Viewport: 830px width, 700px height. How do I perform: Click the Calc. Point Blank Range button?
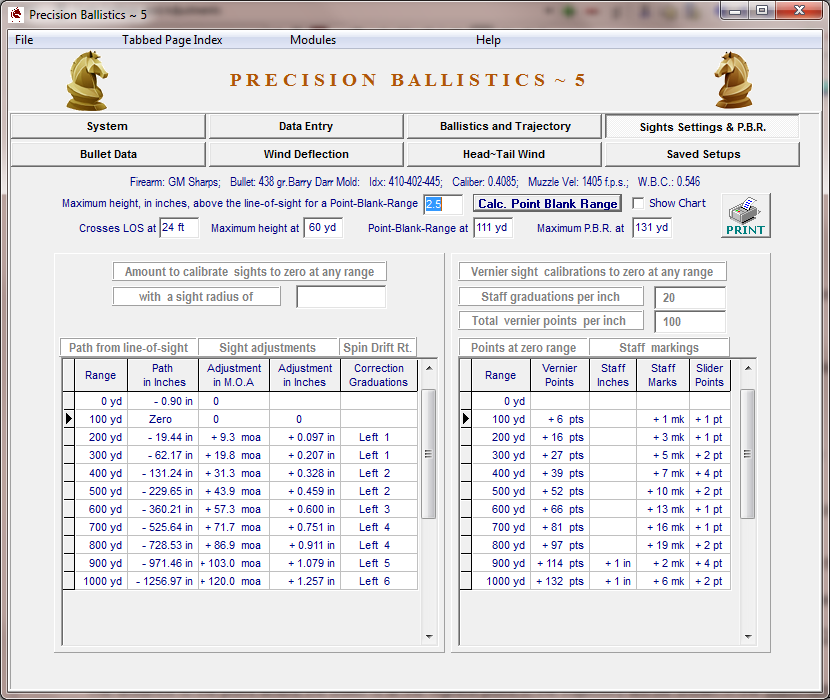[547, 204]
